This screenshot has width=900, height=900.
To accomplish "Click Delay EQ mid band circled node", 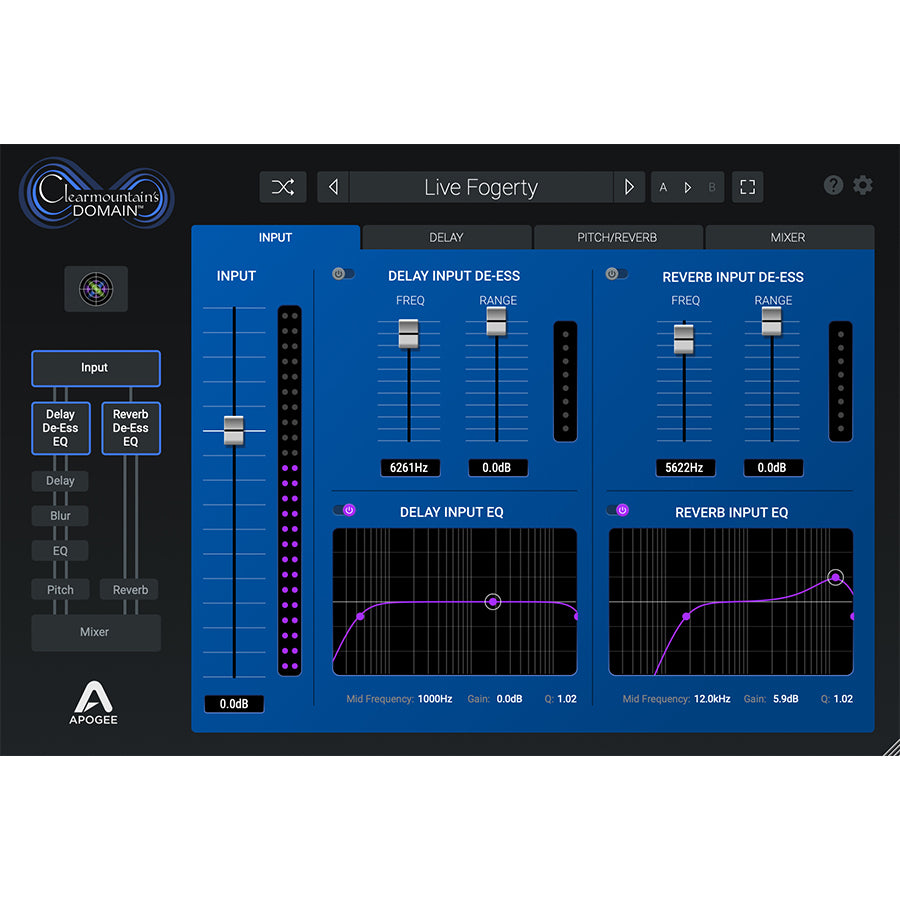I will tap(492, 602).
